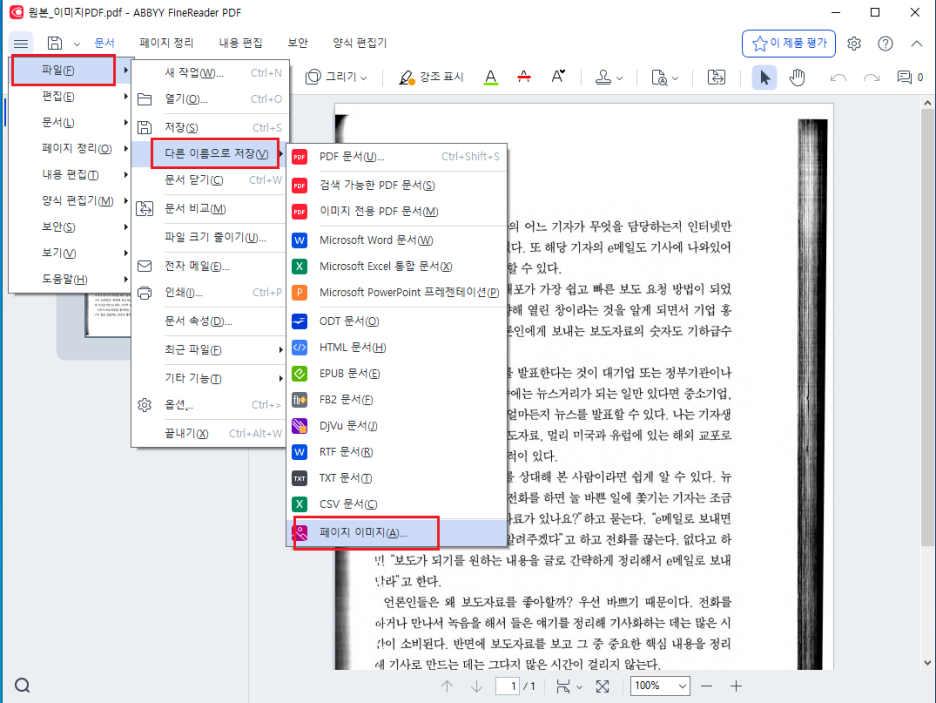Click the save disk icon in top bar
The width and height of the screenshot is (936, 703).
coord(55,43)
